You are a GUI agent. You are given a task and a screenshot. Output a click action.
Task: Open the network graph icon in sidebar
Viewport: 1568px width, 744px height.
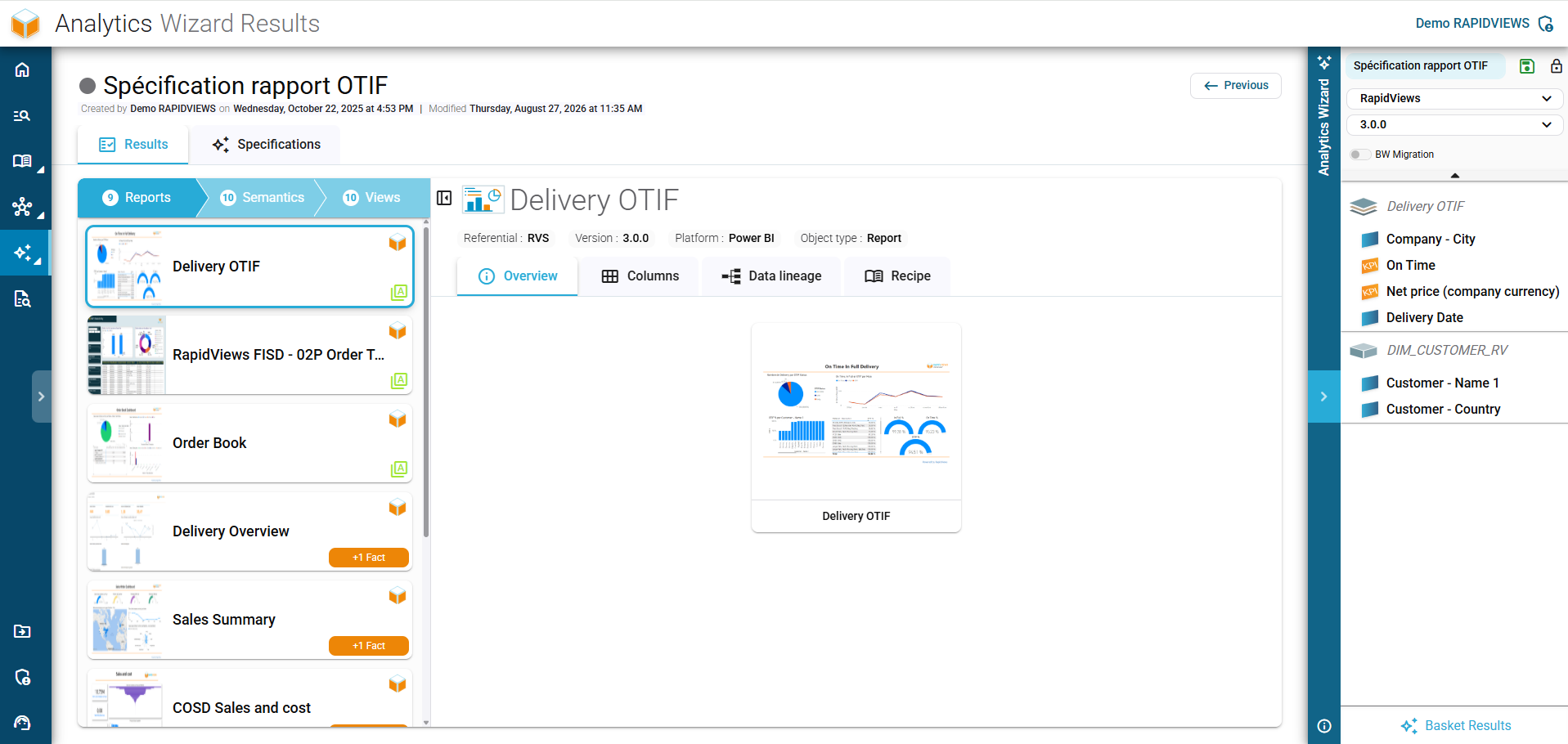(22, 207)
